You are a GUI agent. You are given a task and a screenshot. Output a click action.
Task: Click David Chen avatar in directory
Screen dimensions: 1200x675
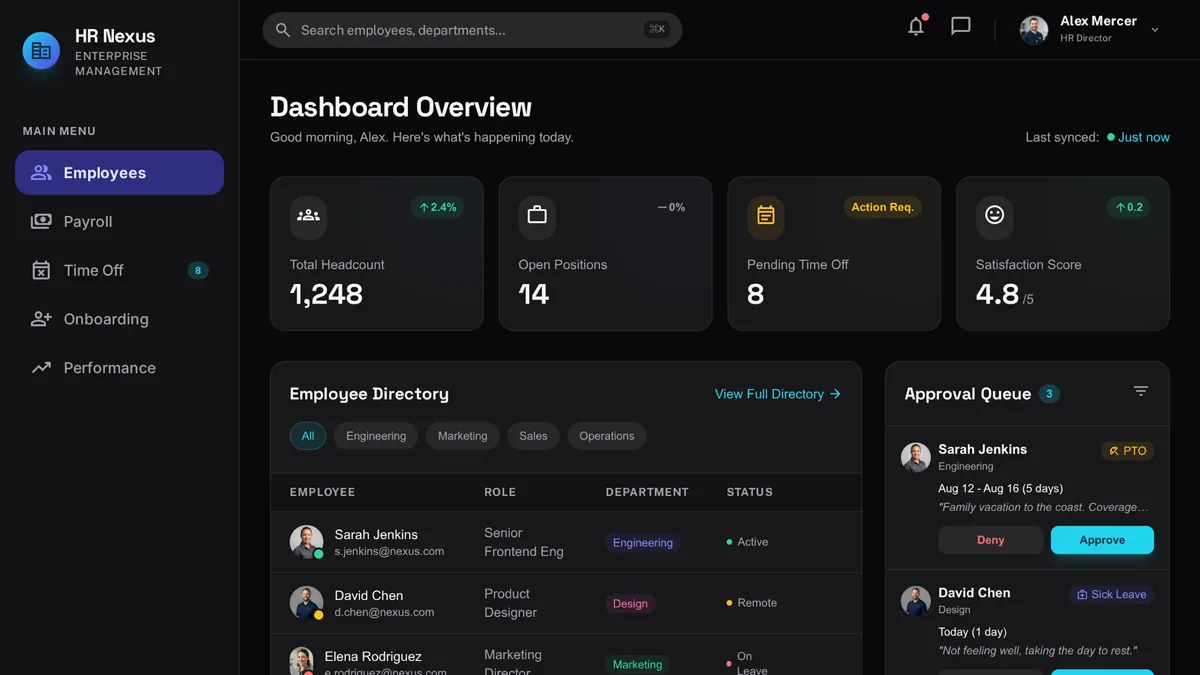pyautogui.click(x=306, y=603)
